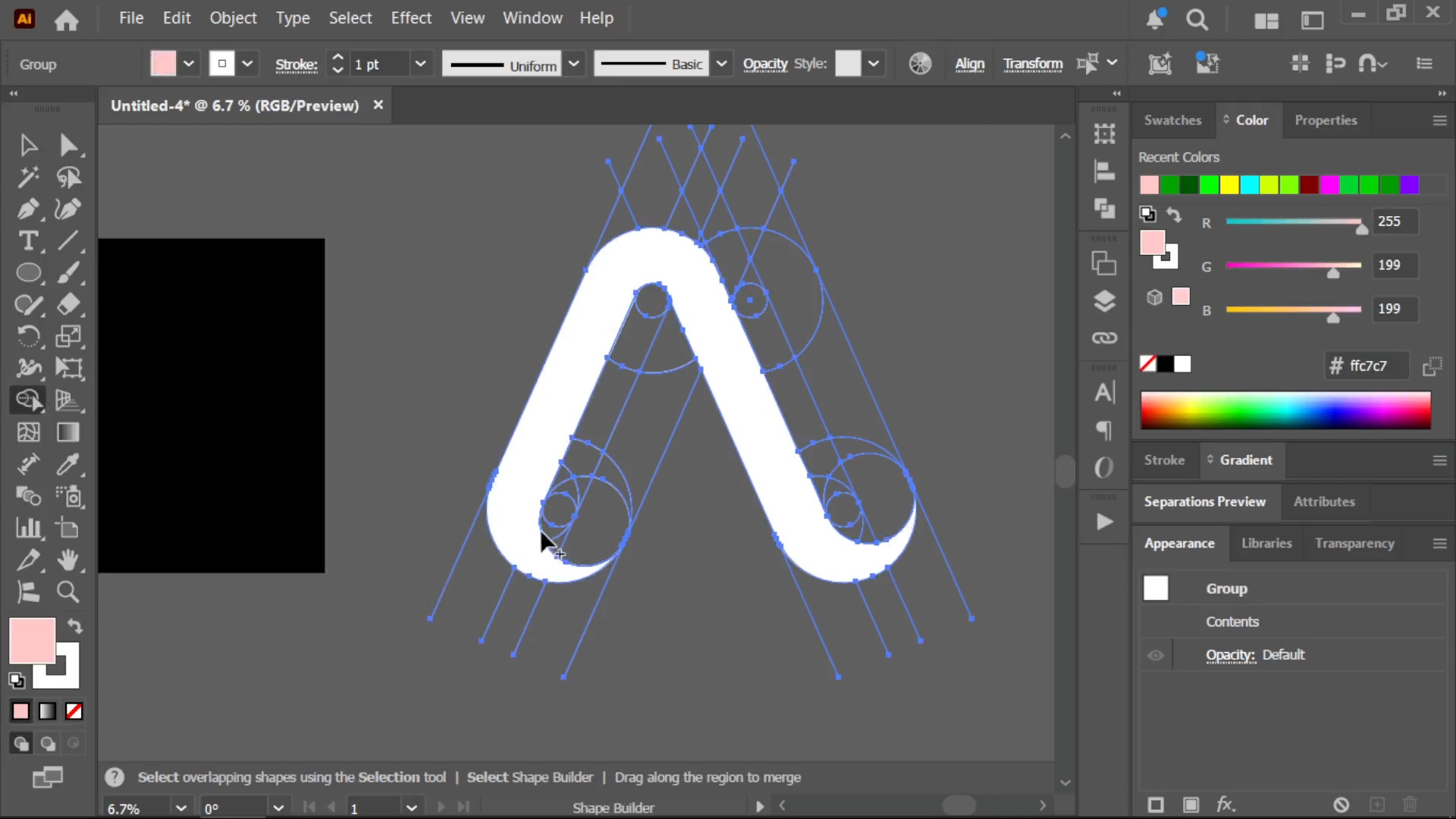Select the Direct Selection tool
1456x819 pixels.
click(x=68, y=145)
